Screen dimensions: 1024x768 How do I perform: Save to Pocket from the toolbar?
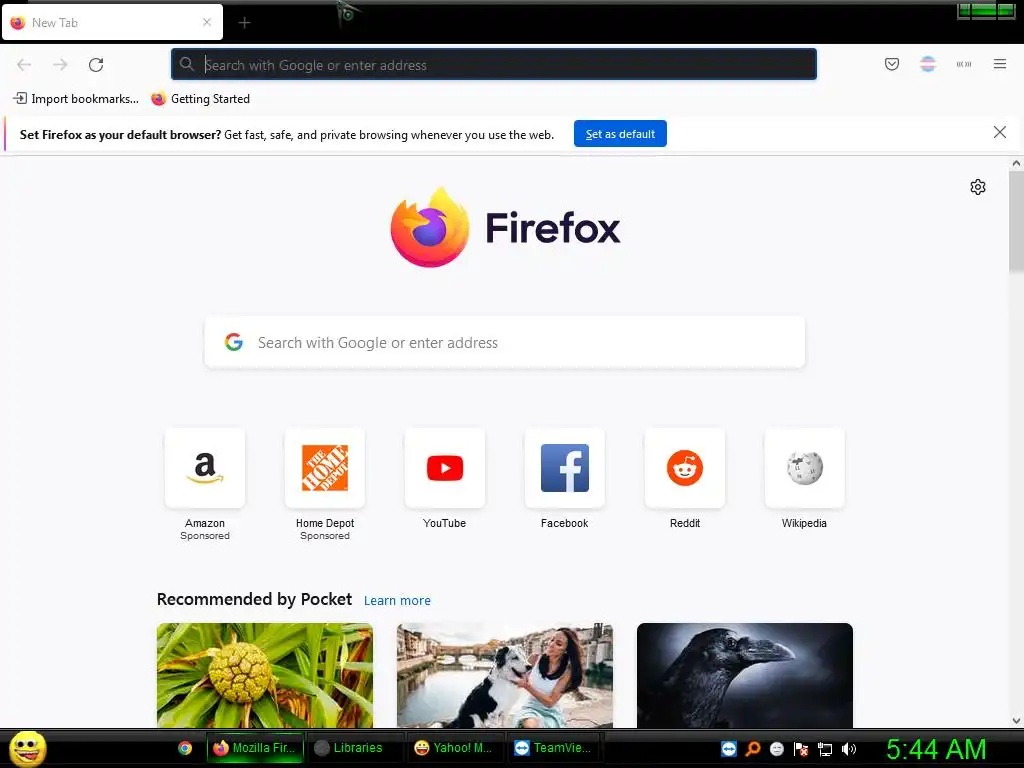pyautogui.click(x=891, y=64)
